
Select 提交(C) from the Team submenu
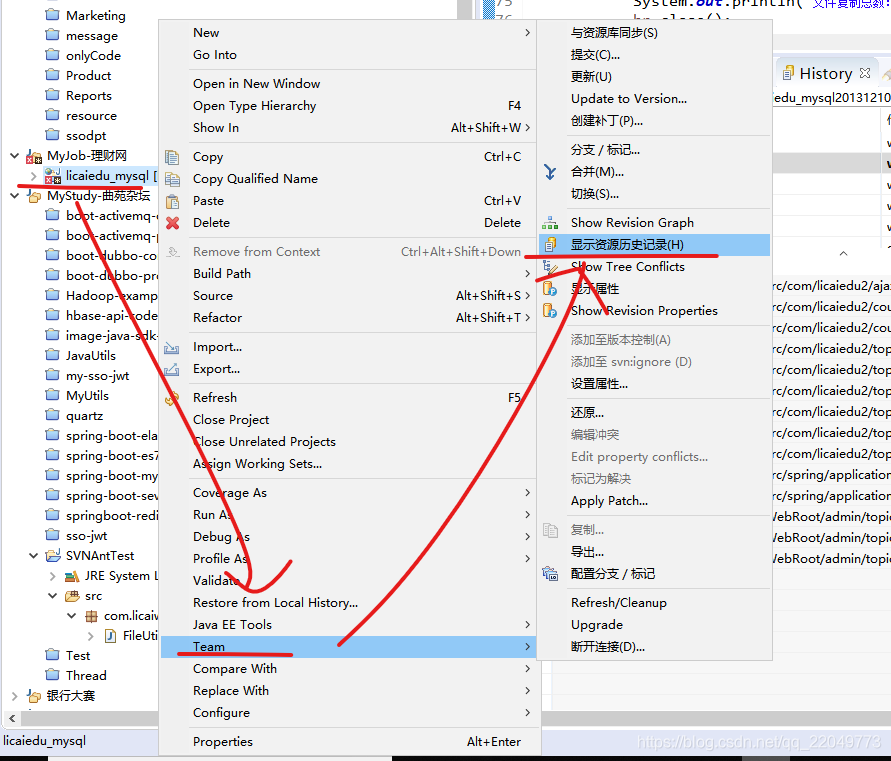click(x=594, y=55)
